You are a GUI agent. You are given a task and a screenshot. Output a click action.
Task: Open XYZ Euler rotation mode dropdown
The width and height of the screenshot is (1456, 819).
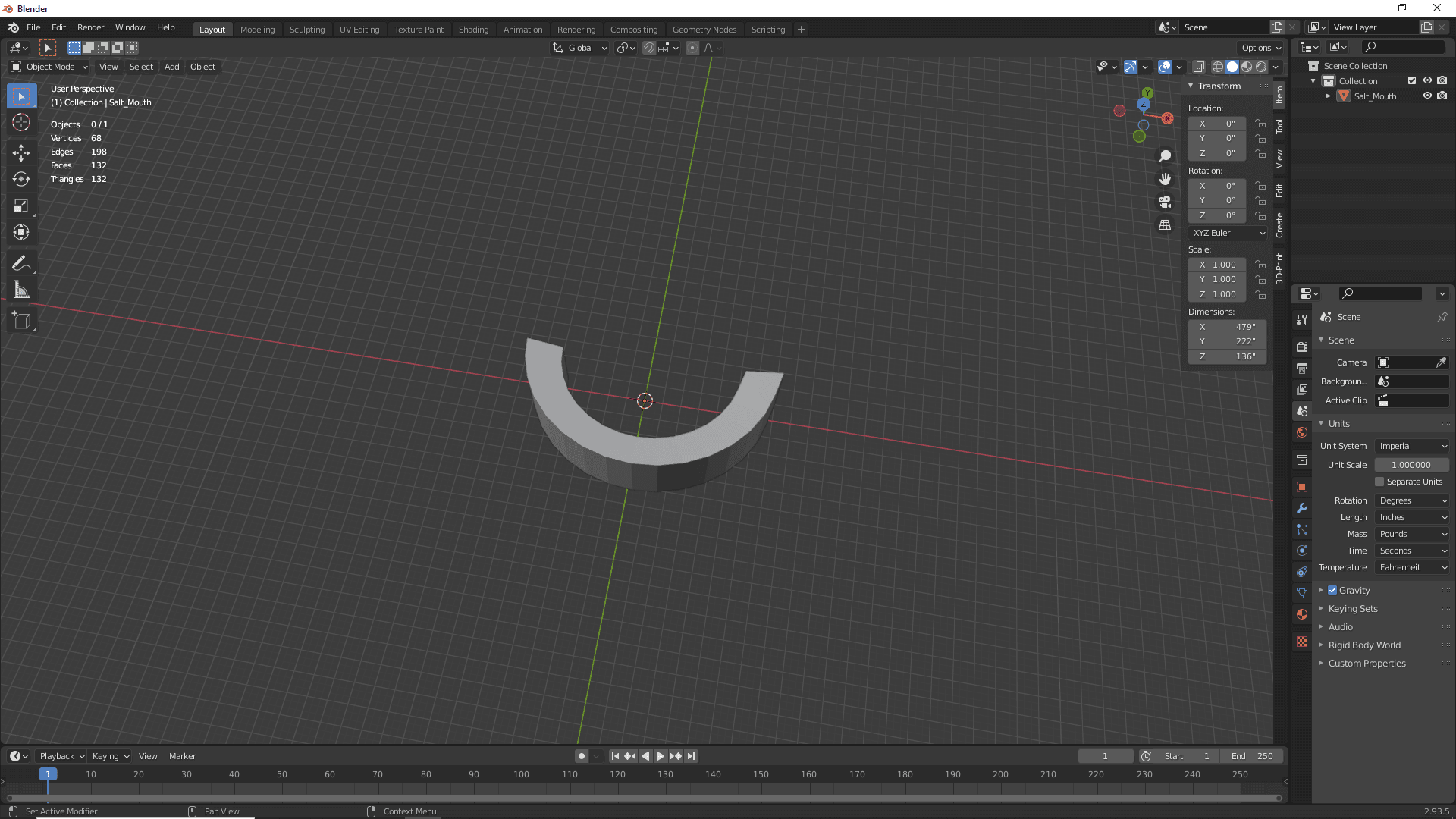click(1228, 233)
